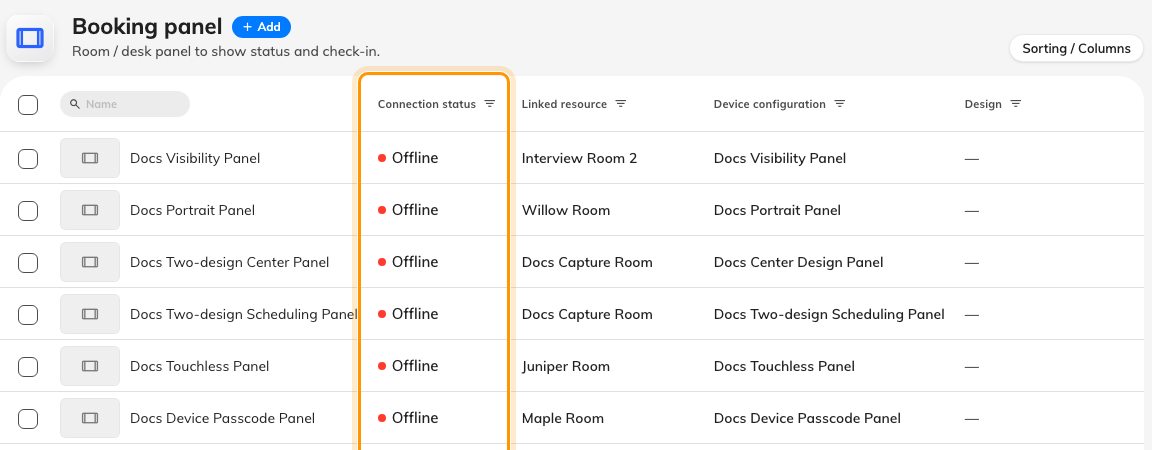Click Willow Room linked resource

pyautogui.click(x=566, y=210)
